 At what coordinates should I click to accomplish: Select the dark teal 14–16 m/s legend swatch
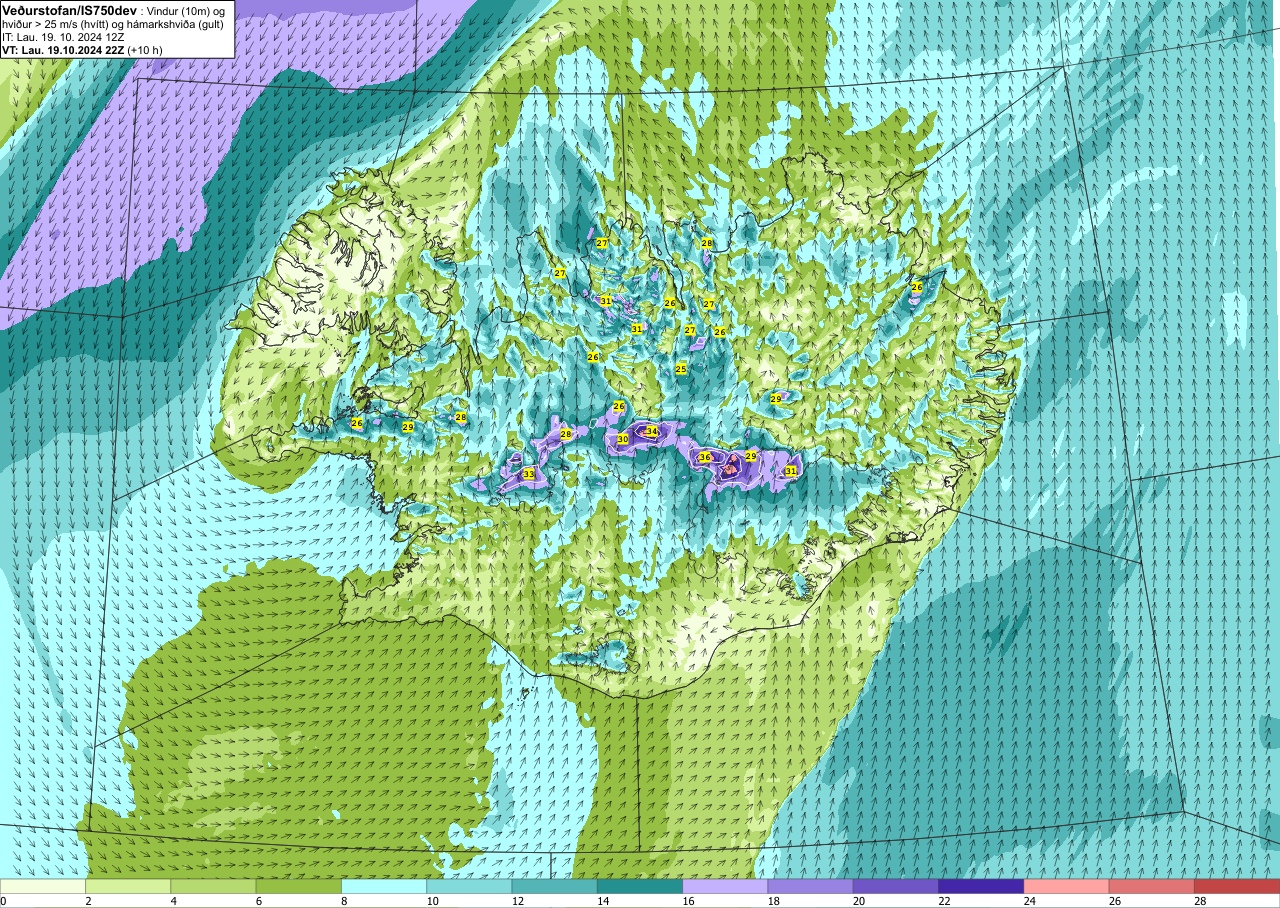click(639, 886)
